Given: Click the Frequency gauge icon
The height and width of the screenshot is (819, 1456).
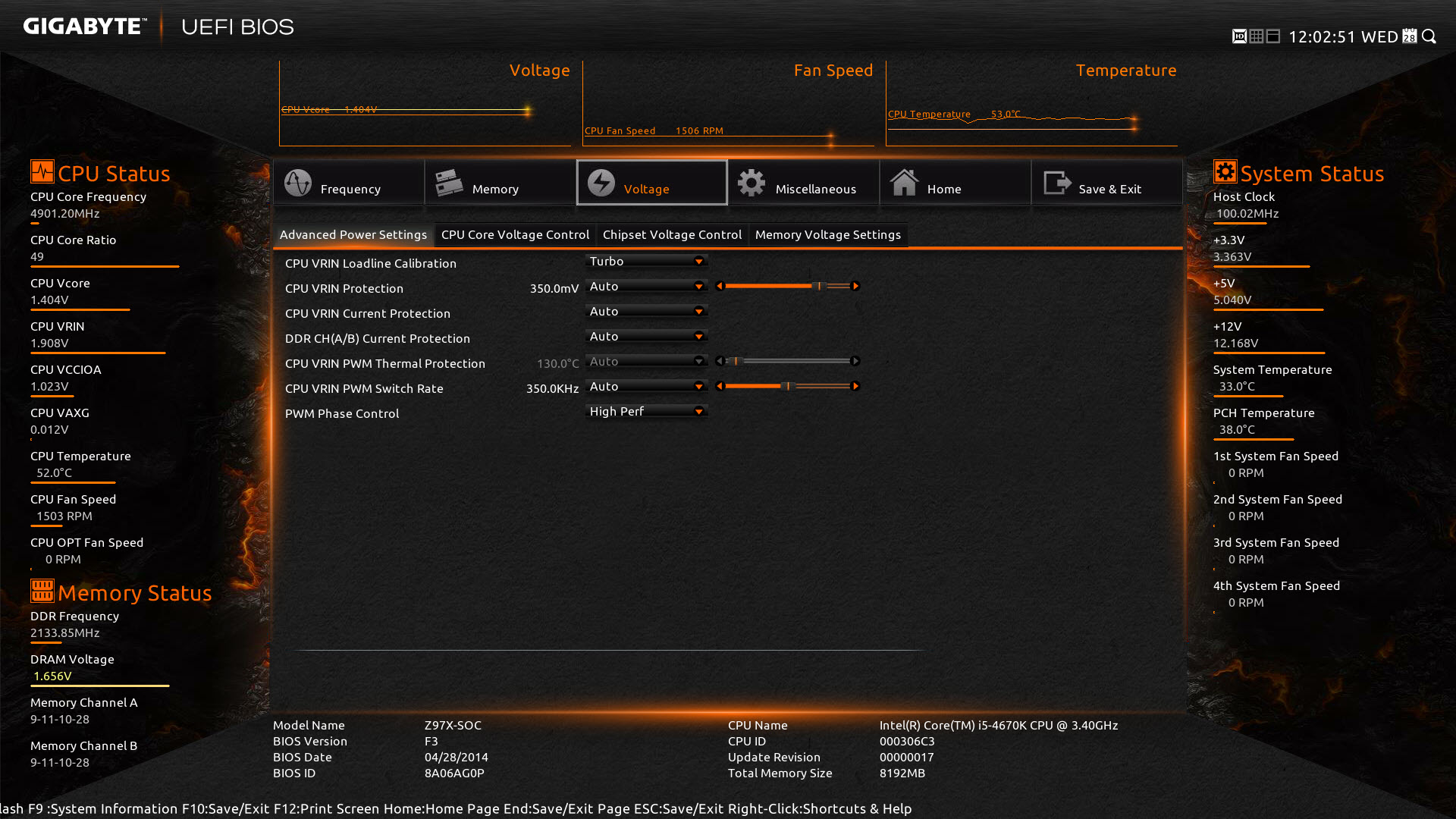Looking at the screenshot, I should pos(298,183).
